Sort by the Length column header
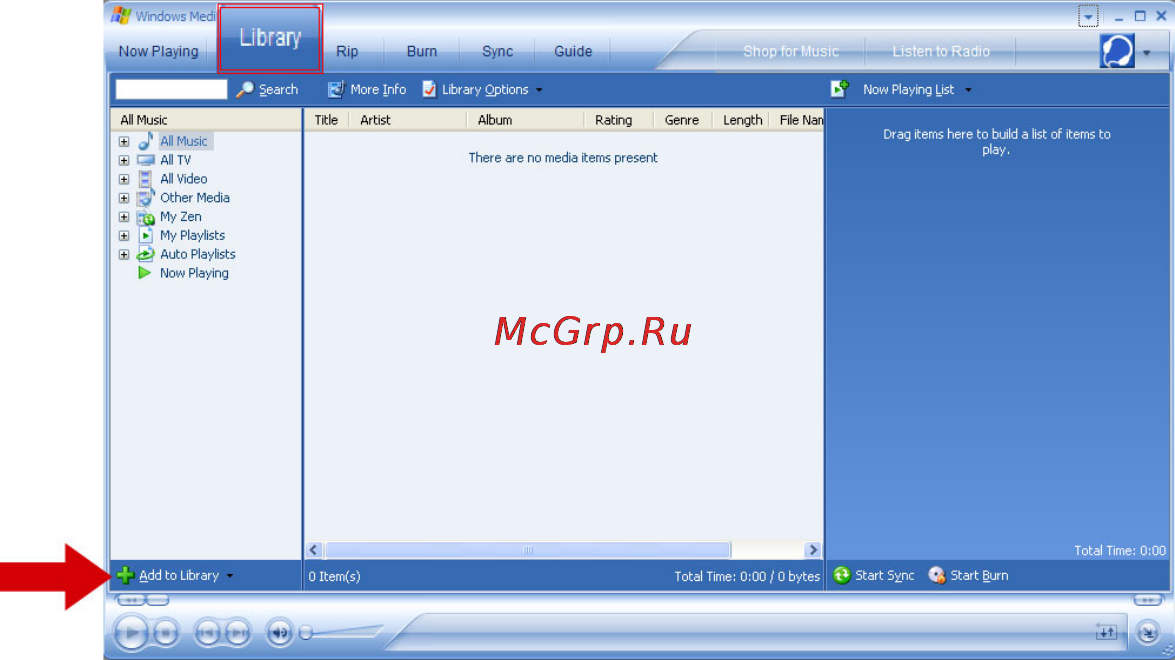Viewport: 1175px width, 660px height. click(x=741, y=120)
